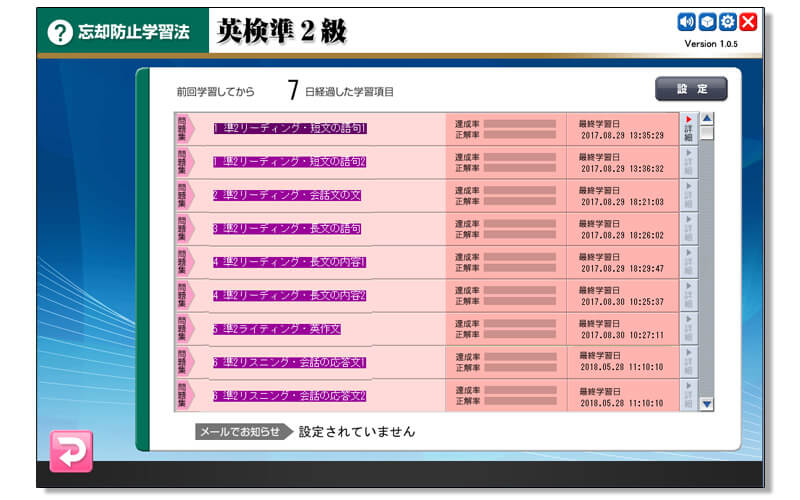The image size is (800, 500).
Task: Click 問題集 tag icon beside 長文の語句
Action: (185, 229)
